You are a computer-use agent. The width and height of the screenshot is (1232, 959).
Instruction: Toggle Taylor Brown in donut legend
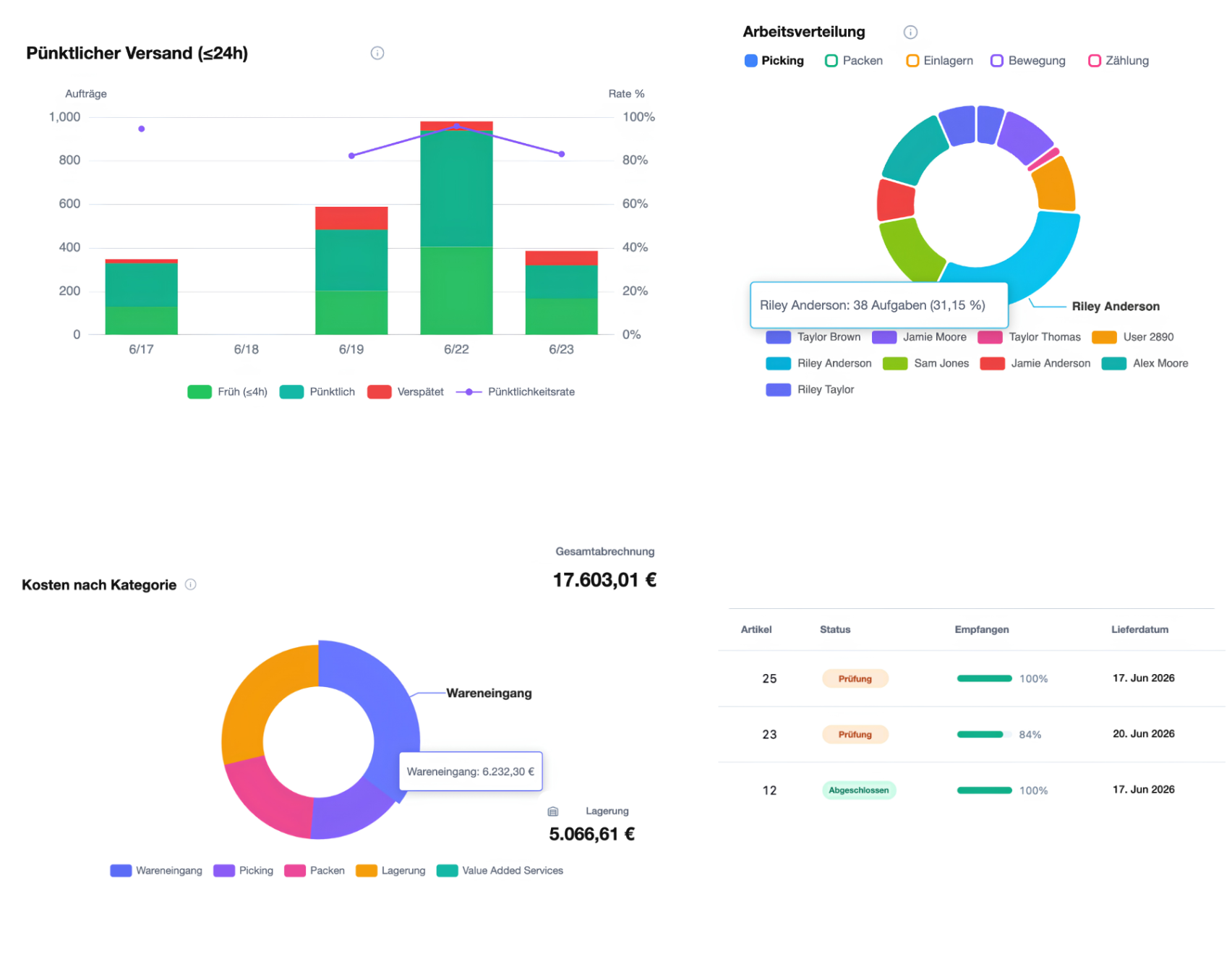click(813, 337)
